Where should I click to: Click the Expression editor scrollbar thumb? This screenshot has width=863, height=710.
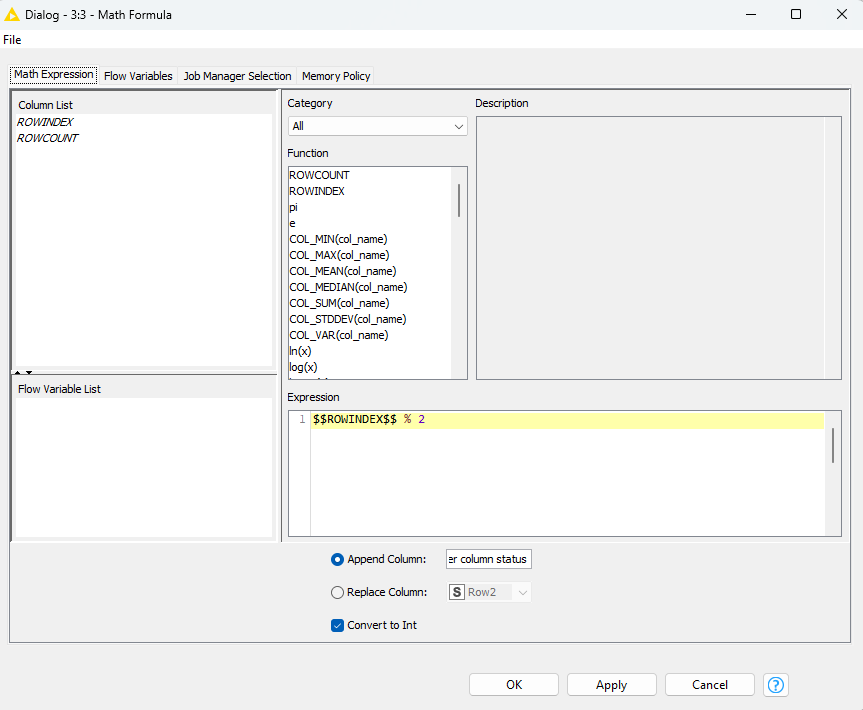[833, 445]
